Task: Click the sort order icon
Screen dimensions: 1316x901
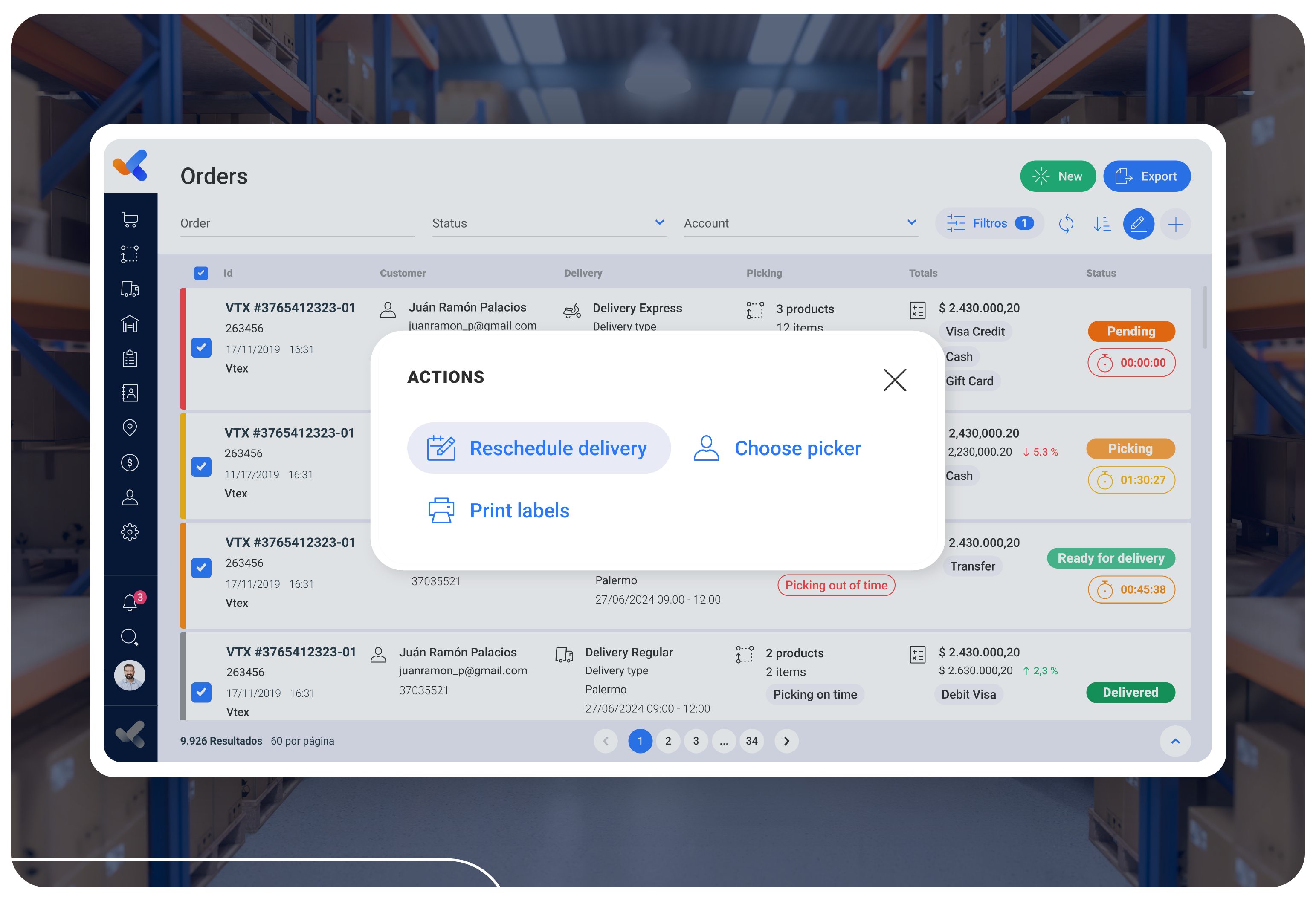Action: pyautogui.click(x=1101, y=224)
